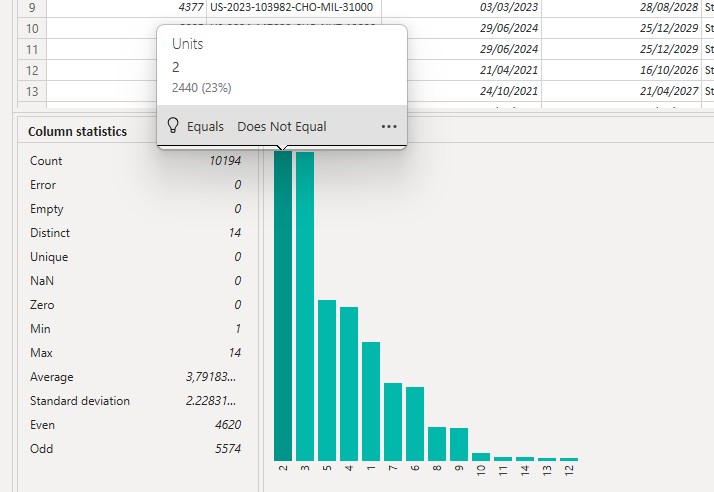
Task: Click the Zero statistic label
Action: [x=42, y=305]
